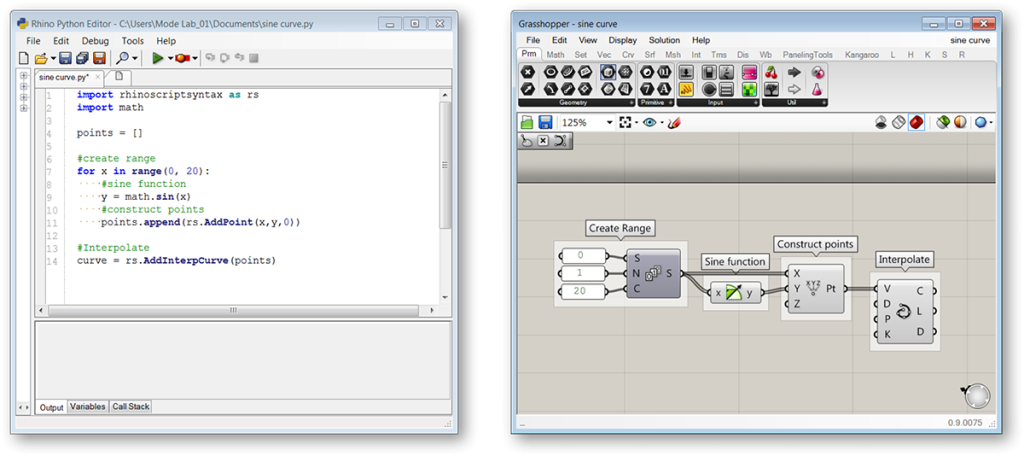The image size is (1024, 456).
Task: Toggle wireframe preview mode in Grasshopper
Action: click(898, 122)
